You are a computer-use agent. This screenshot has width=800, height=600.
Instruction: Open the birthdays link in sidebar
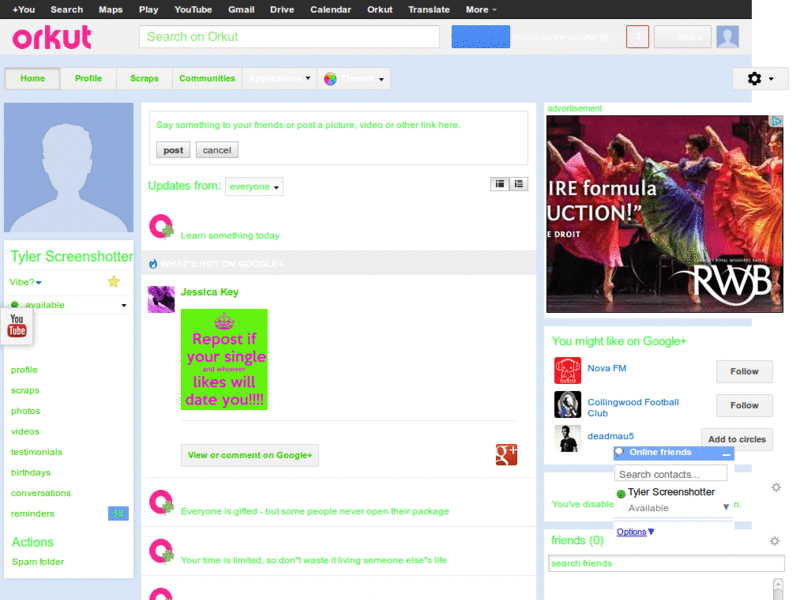pos(31,472)
